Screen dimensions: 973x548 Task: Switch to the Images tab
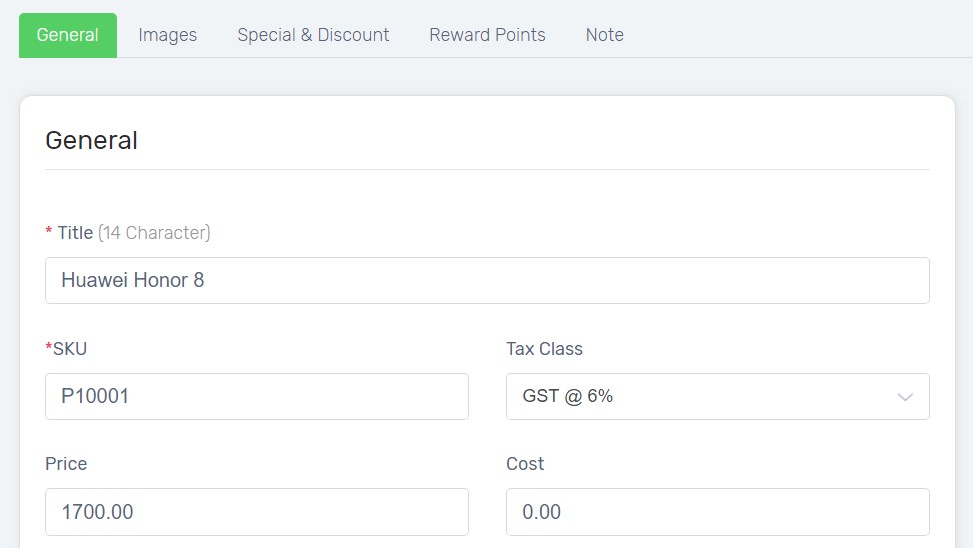click(x=168, y=35)
